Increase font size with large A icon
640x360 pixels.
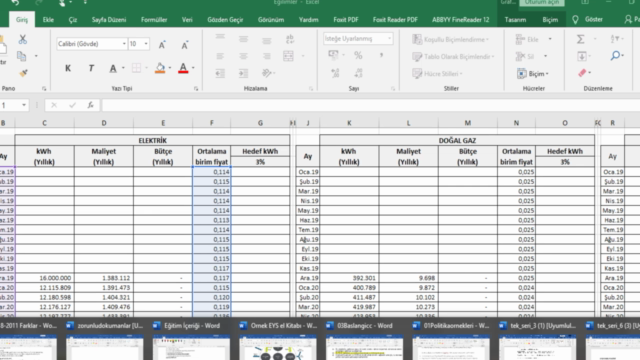pos(162,45)
